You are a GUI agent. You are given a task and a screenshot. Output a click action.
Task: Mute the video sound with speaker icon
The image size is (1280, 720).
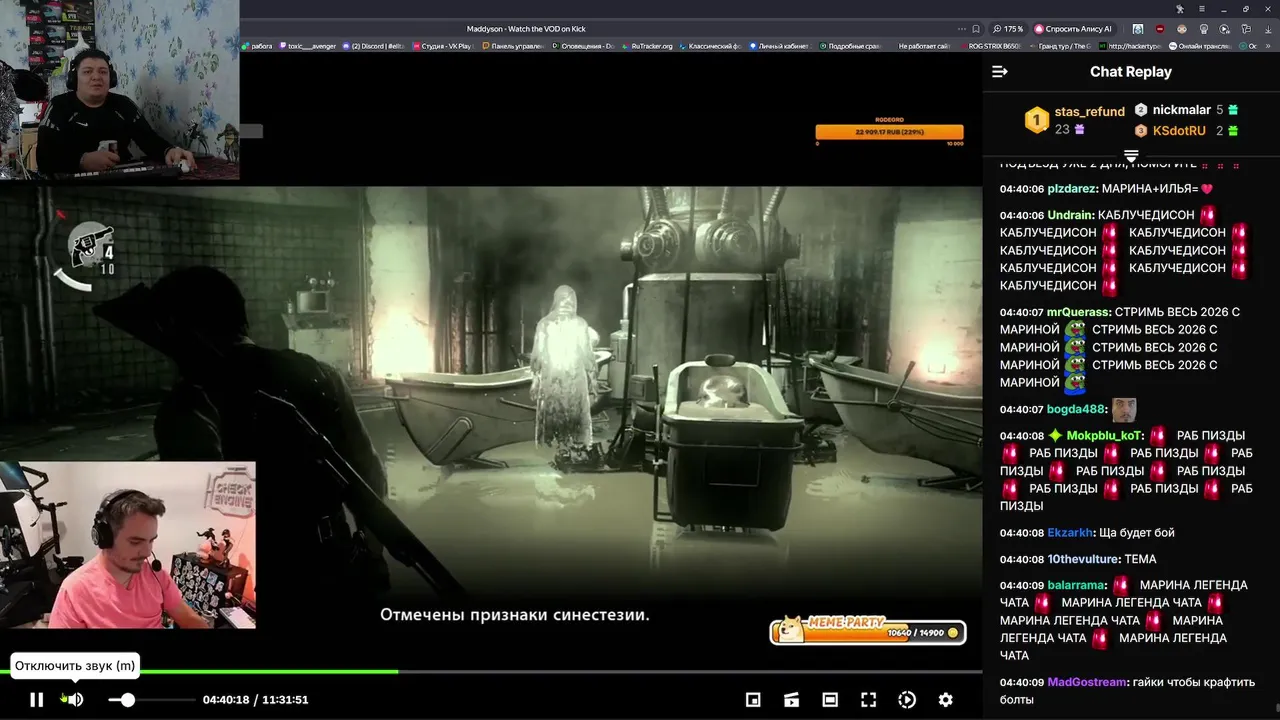point(76,700)
